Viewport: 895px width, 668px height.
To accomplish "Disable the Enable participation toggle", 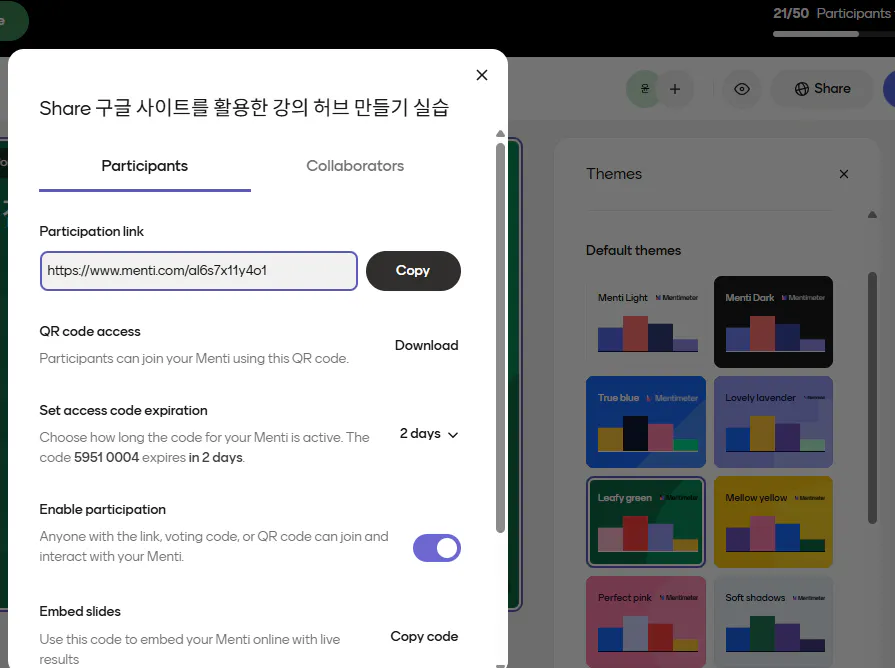I will [x=437, y=548].
